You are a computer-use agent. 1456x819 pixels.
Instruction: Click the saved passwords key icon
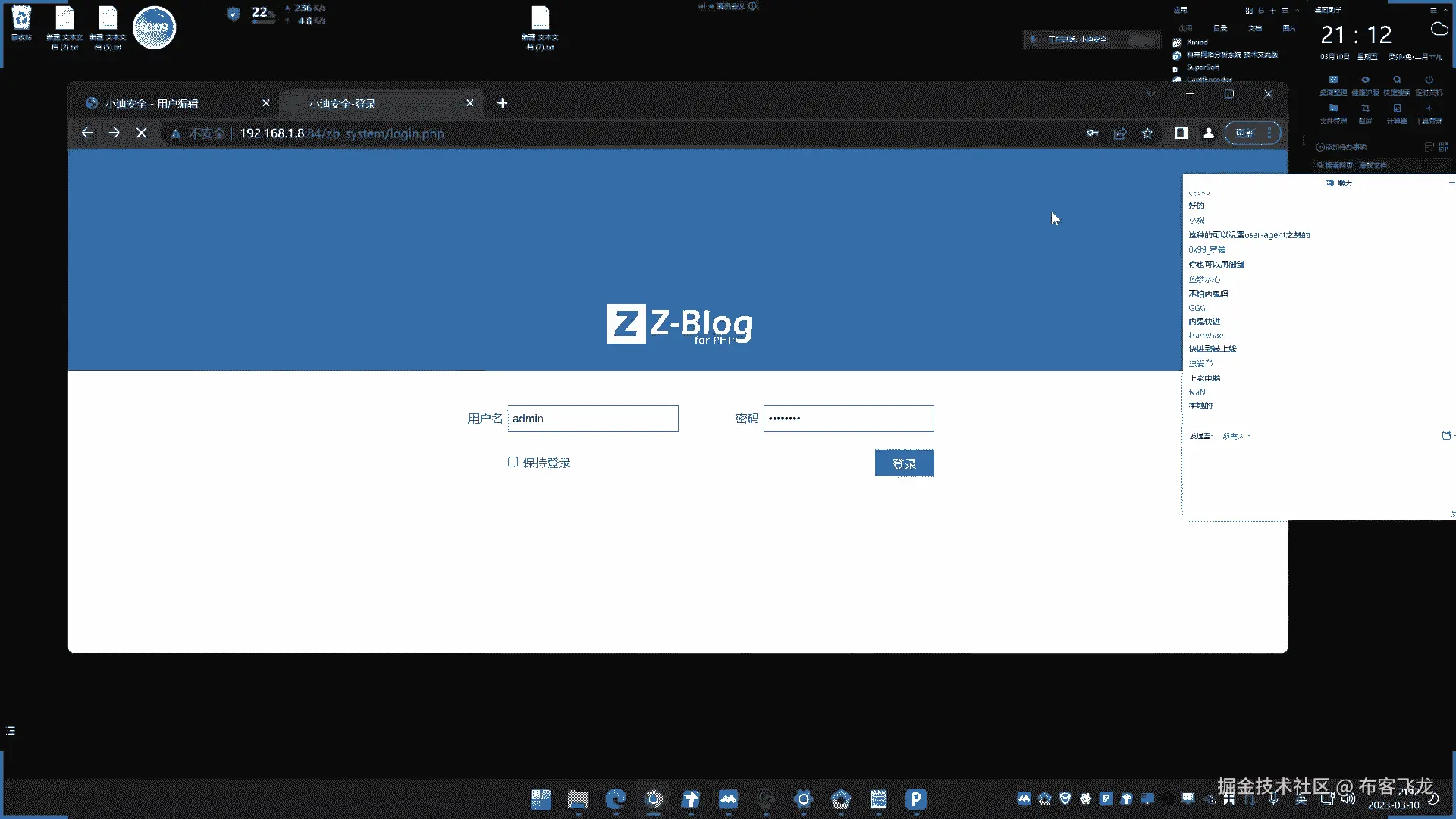(x=1092, y=133)
